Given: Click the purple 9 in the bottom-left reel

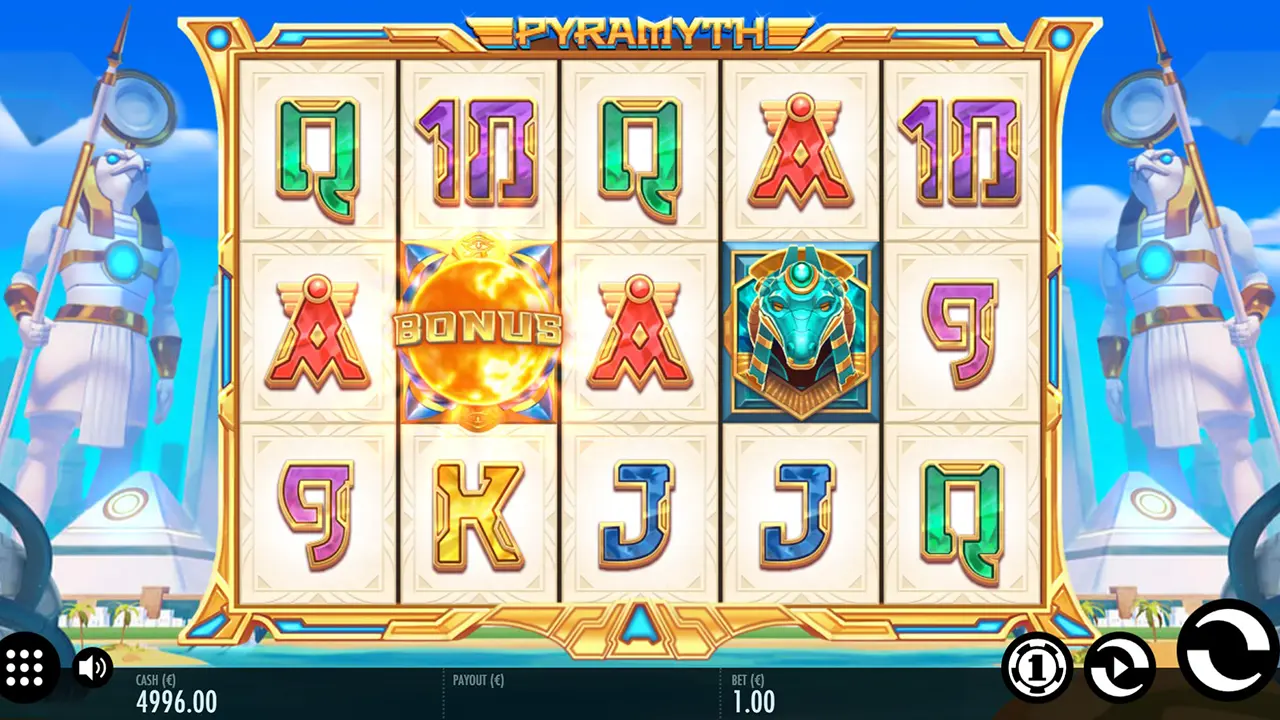Looking at the screenshot, I should [317, 514].
